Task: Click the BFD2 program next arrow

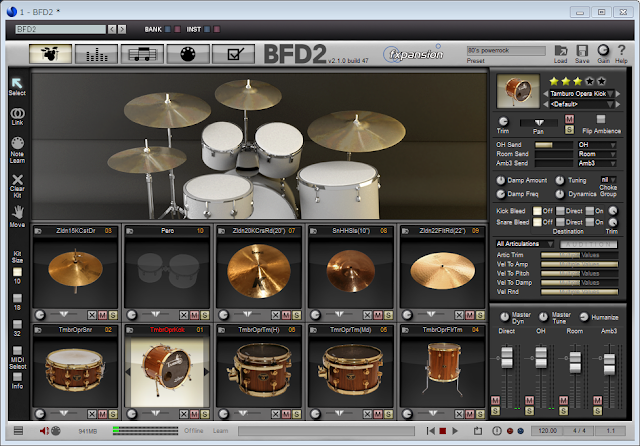Action: (122, 29)
